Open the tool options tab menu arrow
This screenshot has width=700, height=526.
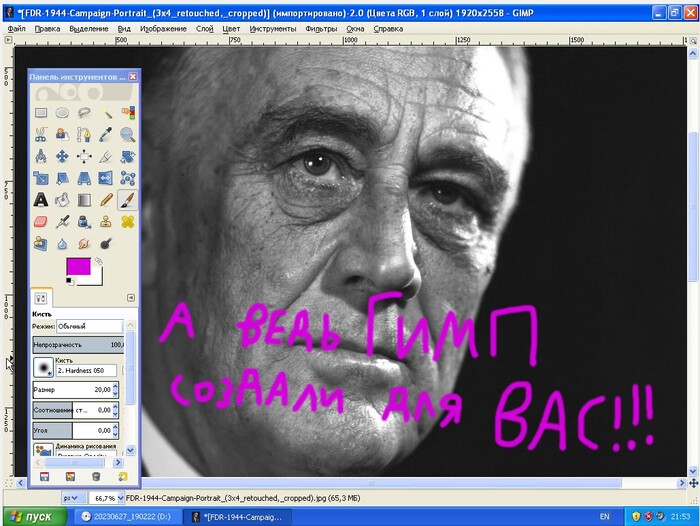[131, 298]
